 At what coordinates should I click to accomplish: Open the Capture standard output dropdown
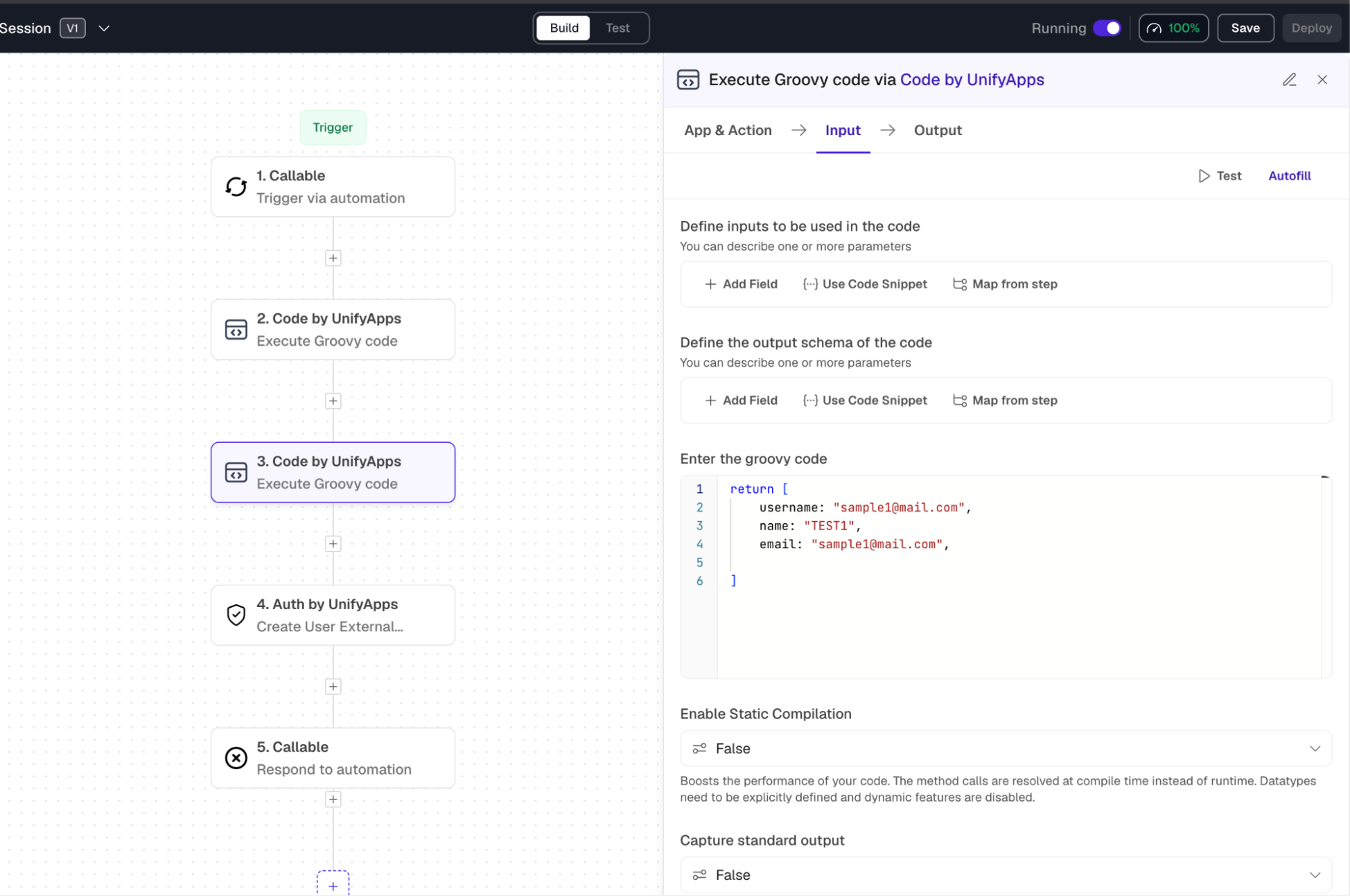tap(1006, 875)
